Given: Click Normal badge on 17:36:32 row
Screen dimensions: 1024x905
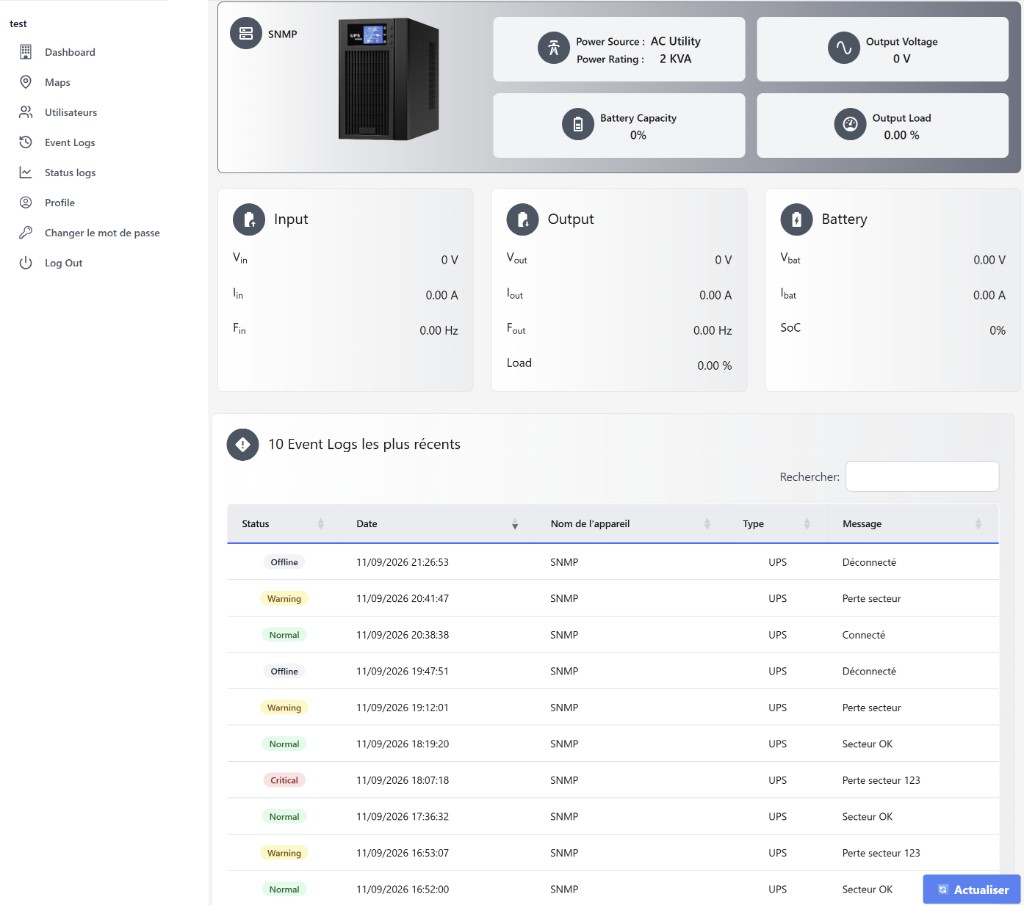Looking at the screenshot, I should (x=284, y=817).
